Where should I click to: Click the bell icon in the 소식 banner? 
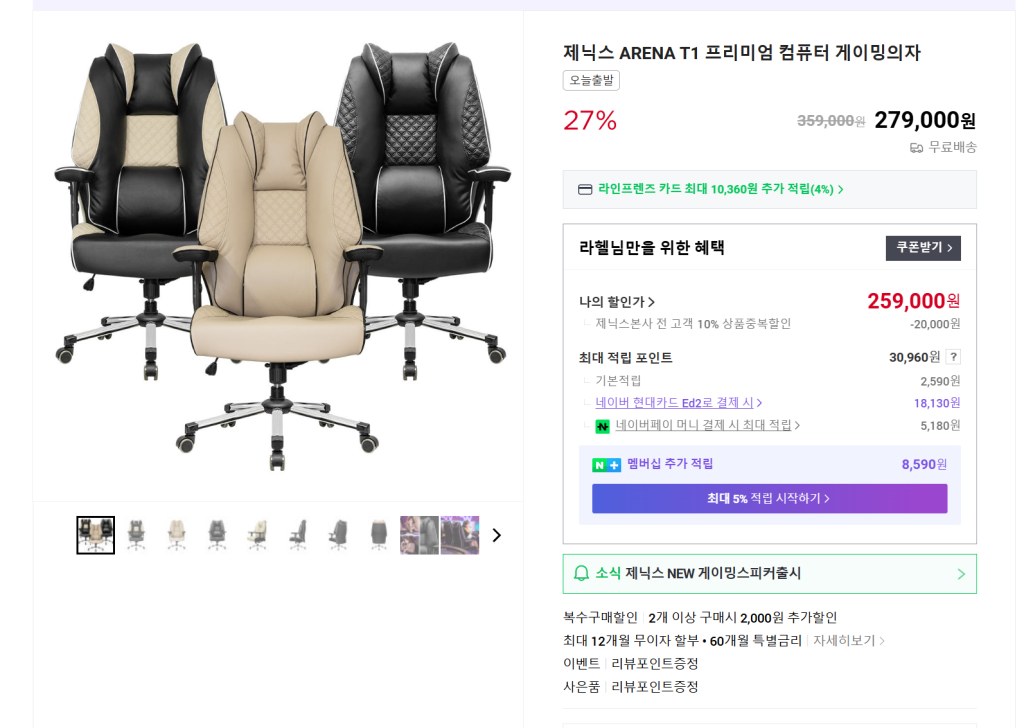click(581, 573)
